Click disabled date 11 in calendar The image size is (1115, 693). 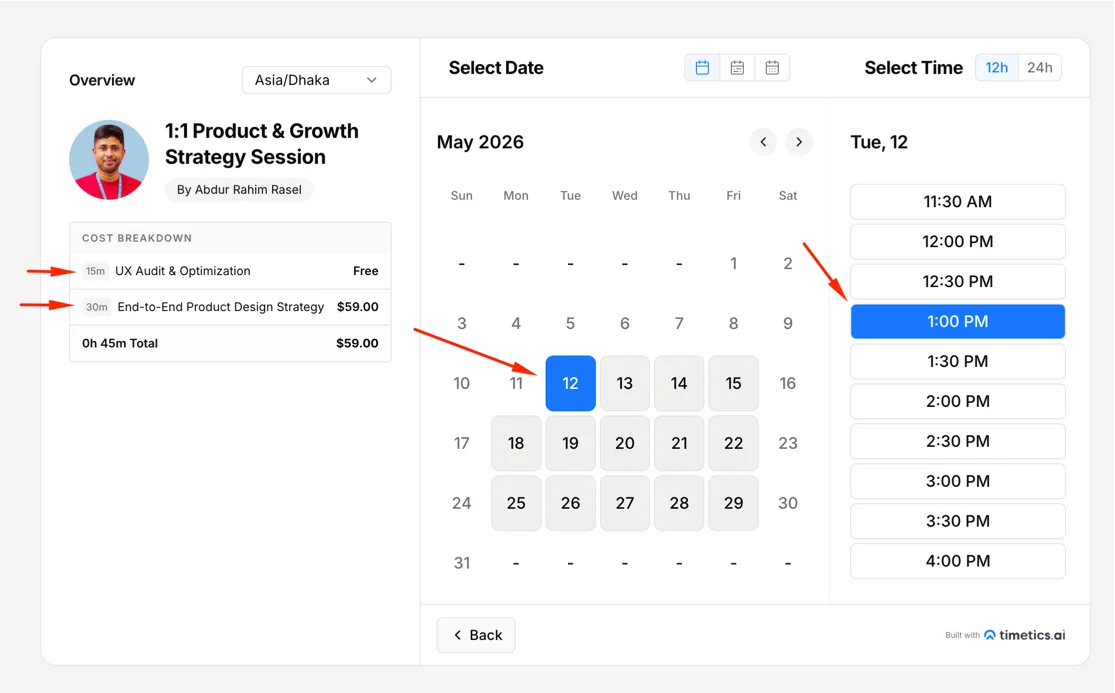pyautogui.click(x=516, y=384)
